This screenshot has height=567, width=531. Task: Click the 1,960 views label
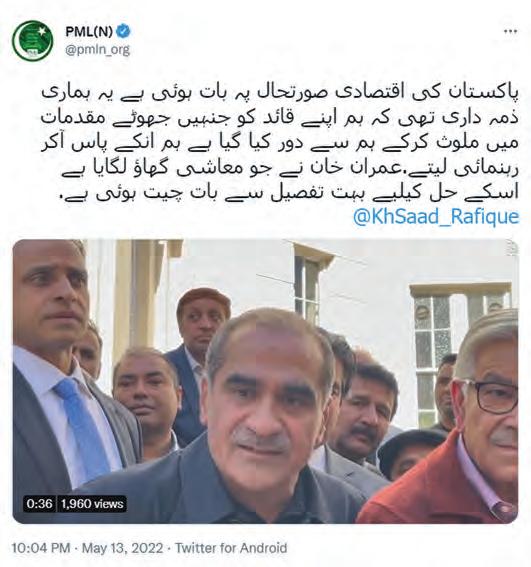[92, 504]
